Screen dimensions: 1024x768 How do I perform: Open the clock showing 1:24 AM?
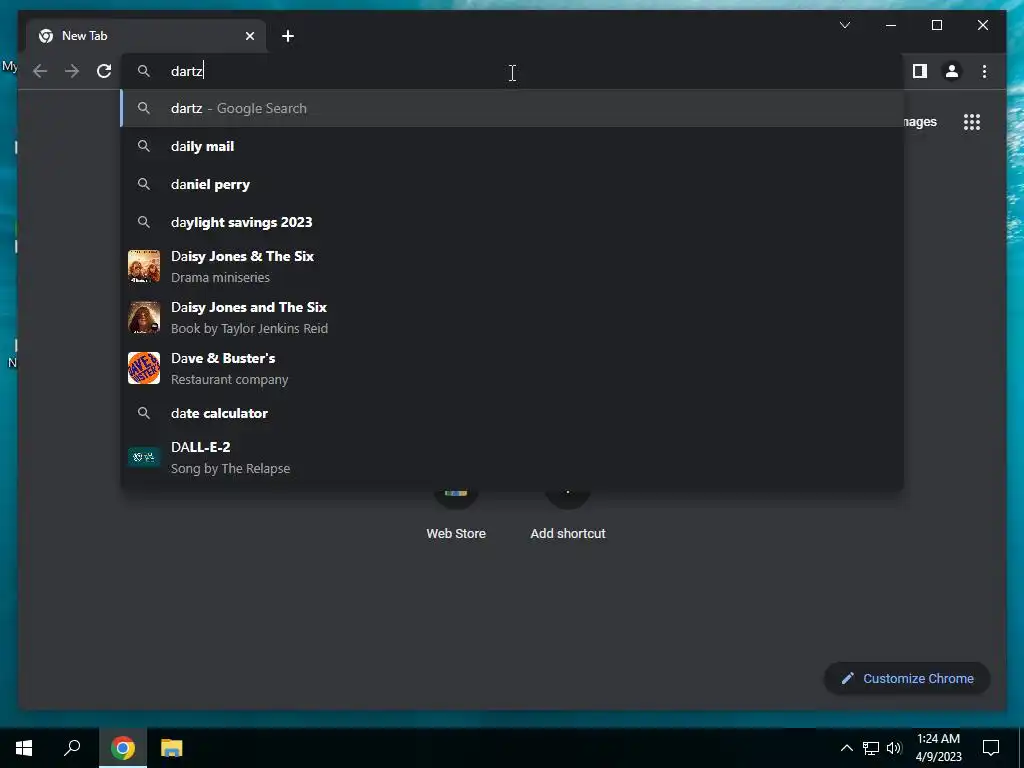(x=938, y=748)
